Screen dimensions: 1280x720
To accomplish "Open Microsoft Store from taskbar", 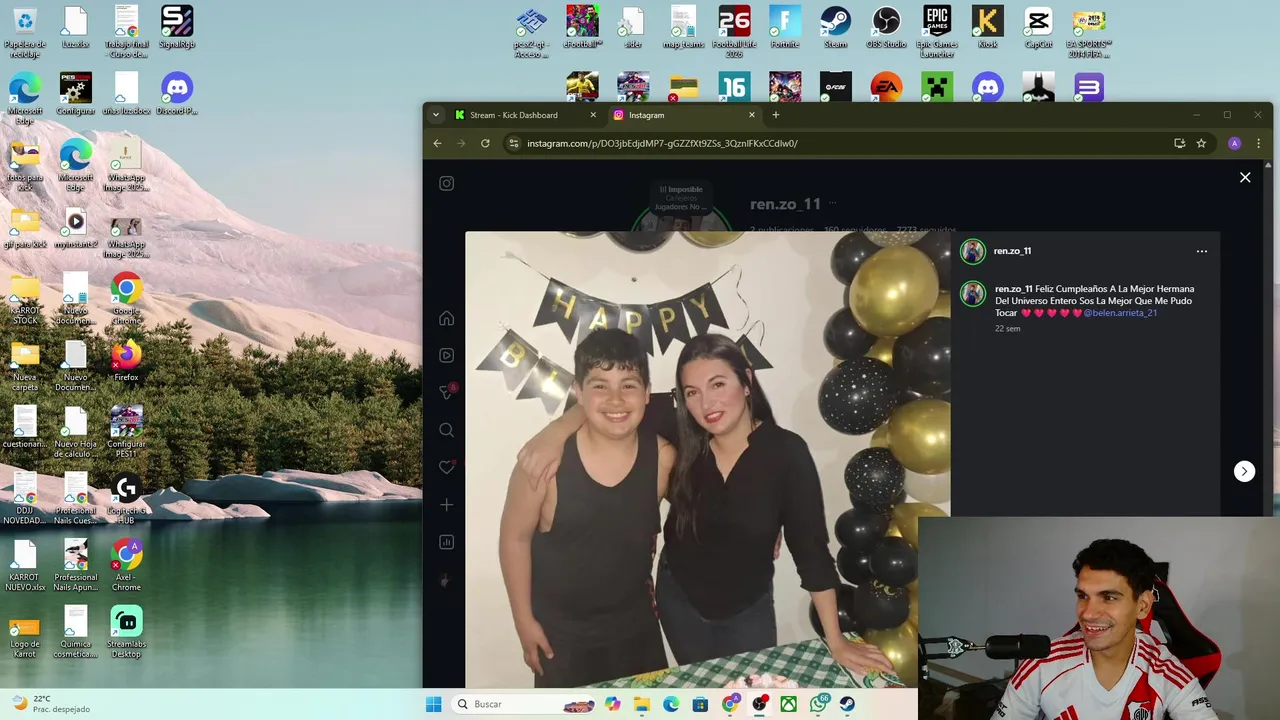I will (701, 704).
